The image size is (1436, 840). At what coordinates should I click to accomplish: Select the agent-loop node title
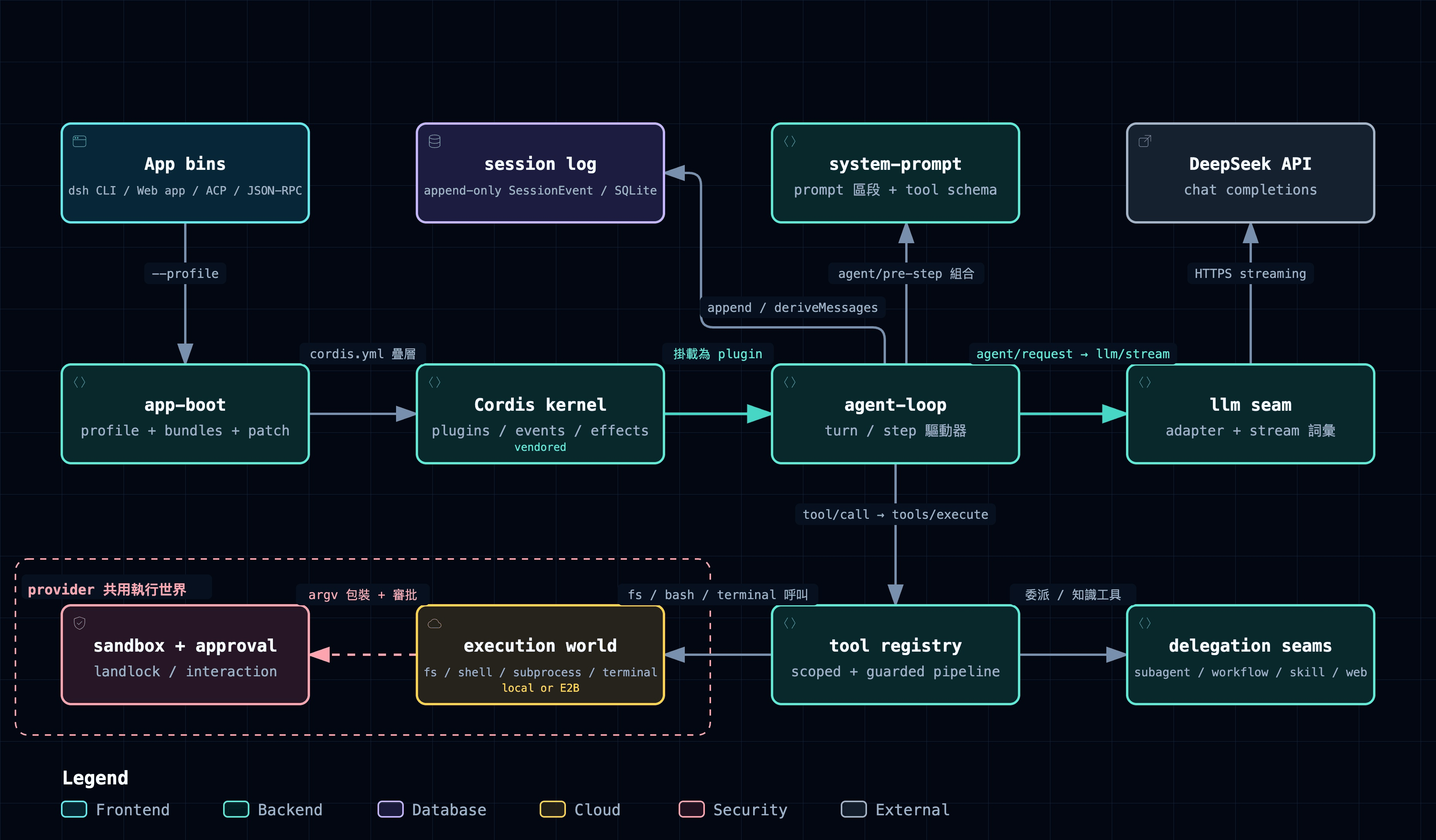point(895,405)
